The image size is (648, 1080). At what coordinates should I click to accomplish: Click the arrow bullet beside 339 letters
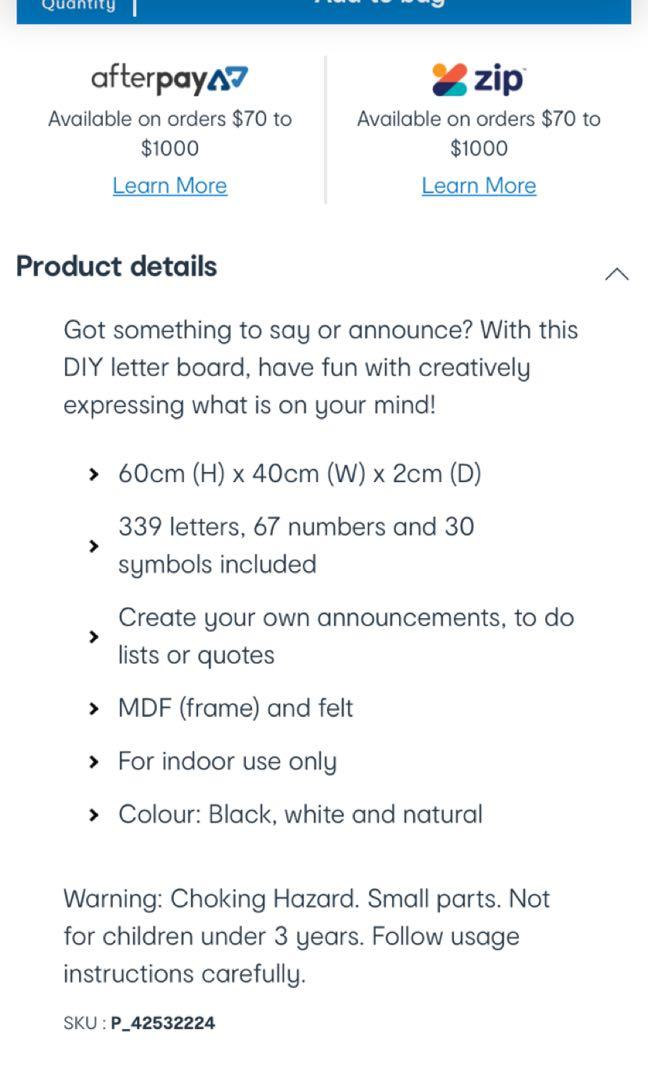coord(94,546)
